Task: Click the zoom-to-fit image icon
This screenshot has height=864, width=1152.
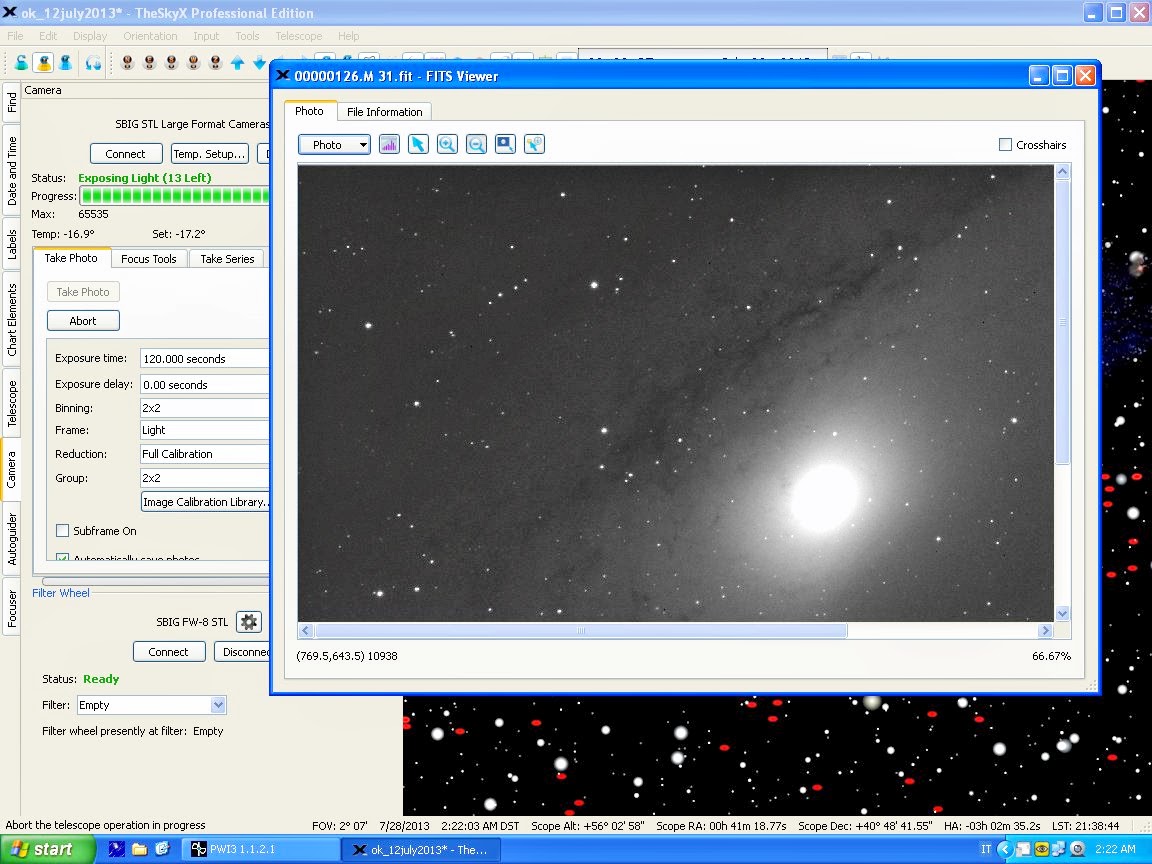Action: click(x=506, y=145)
